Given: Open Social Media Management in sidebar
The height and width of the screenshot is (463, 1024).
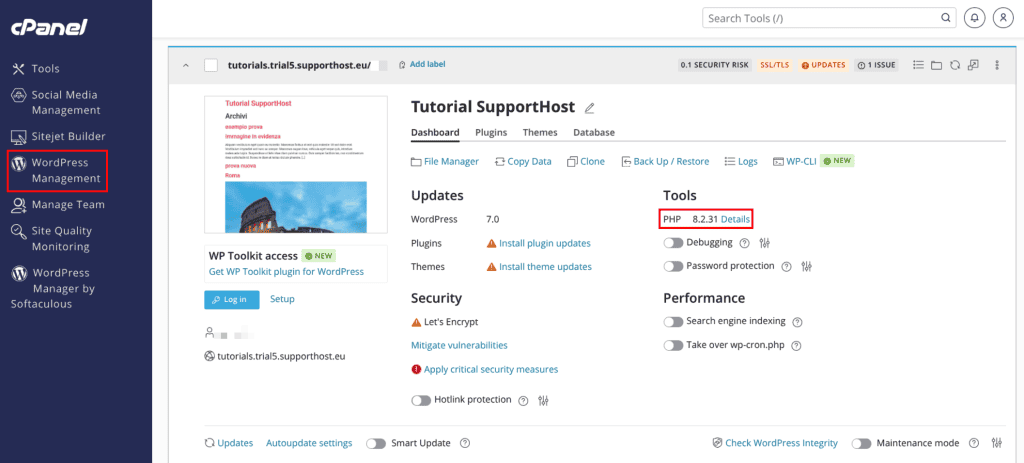Looking at the screenshot, I should click(56, 103).
